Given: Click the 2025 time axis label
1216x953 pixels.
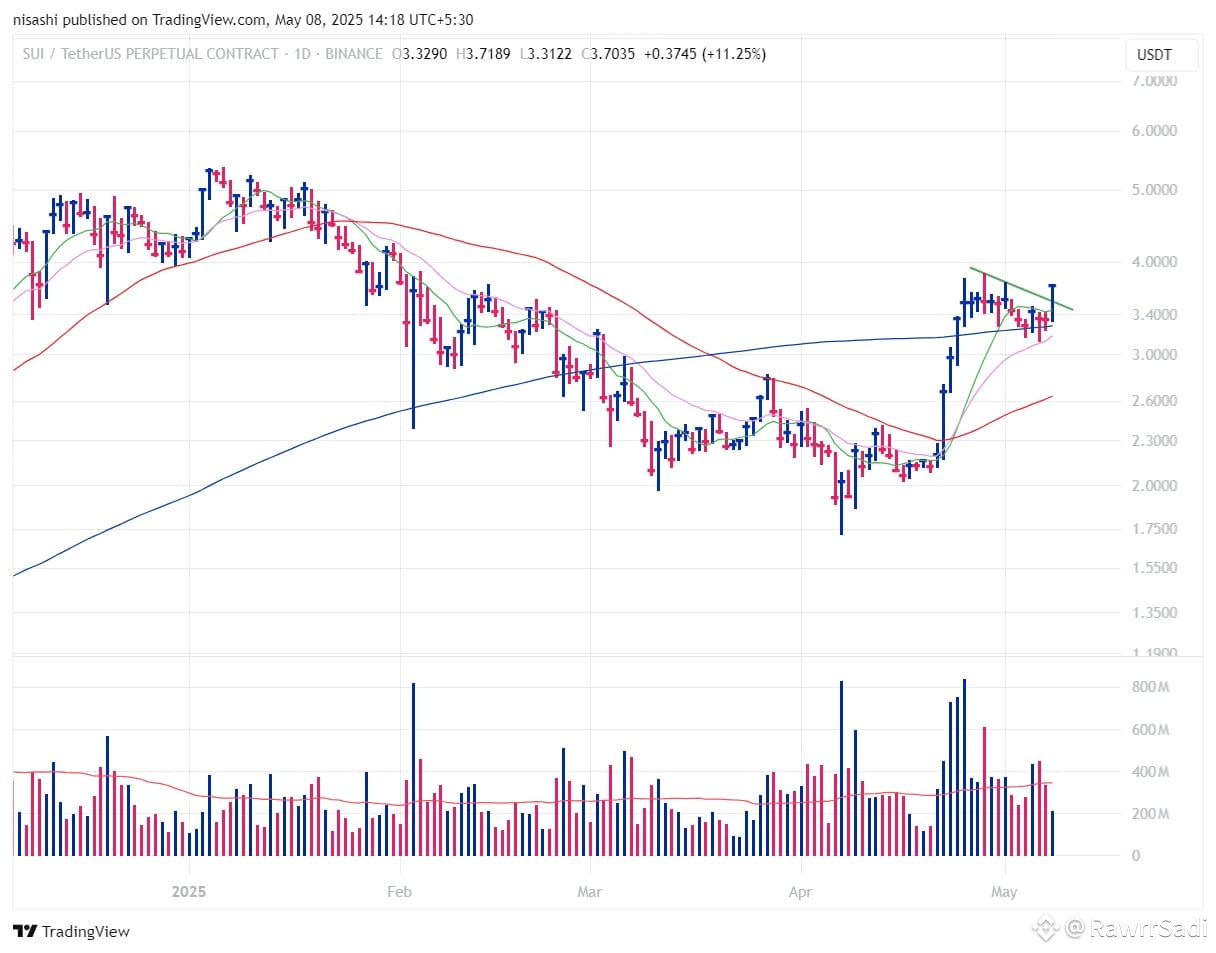Looking at the screenshot, I should 188,891.
